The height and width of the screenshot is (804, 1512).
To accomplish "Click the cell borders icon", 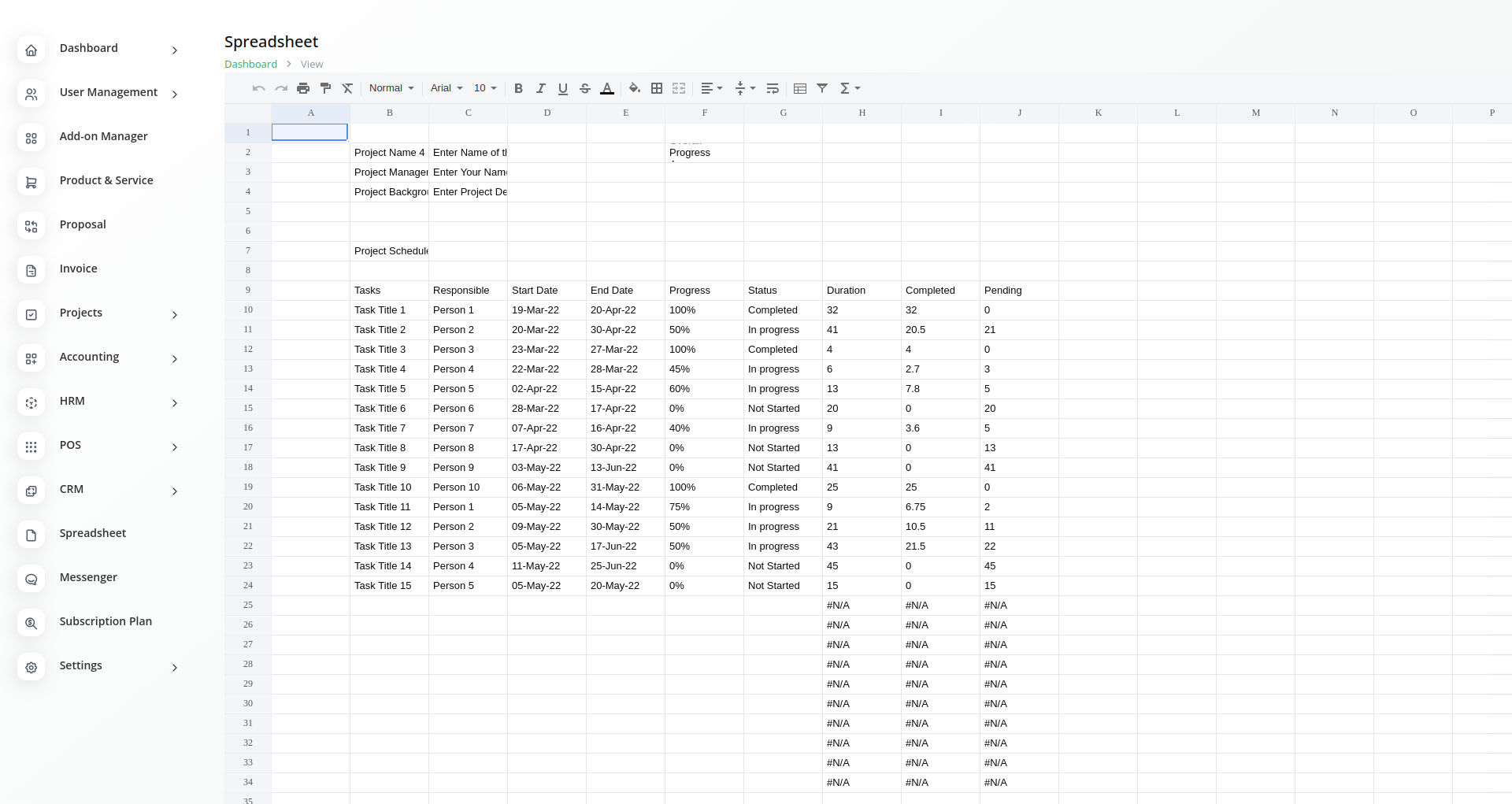I will coord(657,88).
